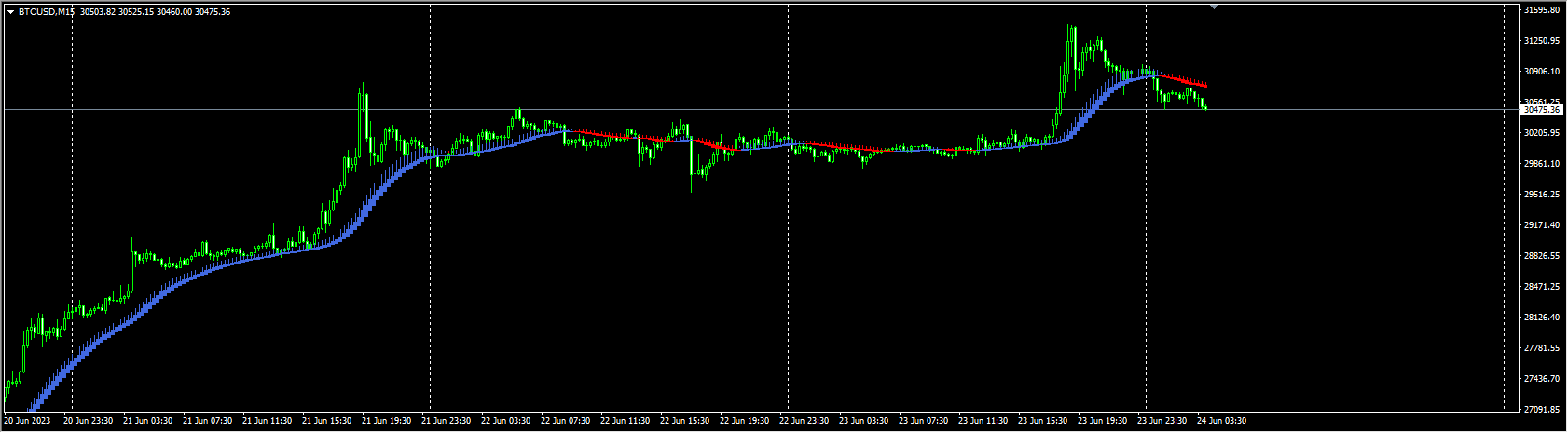Click the 22 Jun 11:30 time label
Viewport: 1568px width, 433px height.
point(625,421)
